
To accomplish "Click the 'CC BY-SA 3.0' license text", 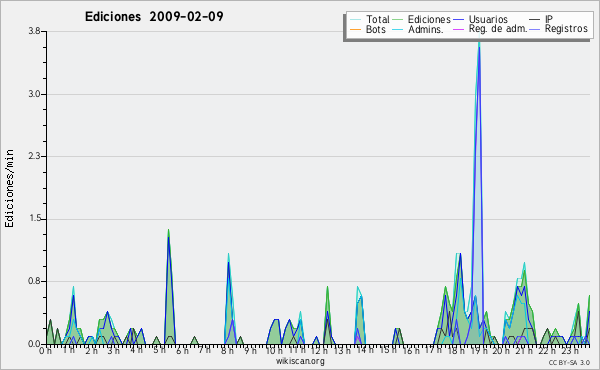I will (569, 362).
